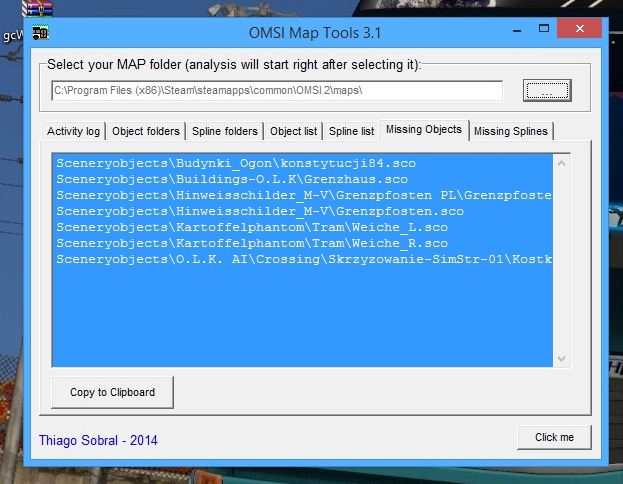
Task: Go to the Spline folders tab
Action: pyautogui.click(x=225, y=131)
